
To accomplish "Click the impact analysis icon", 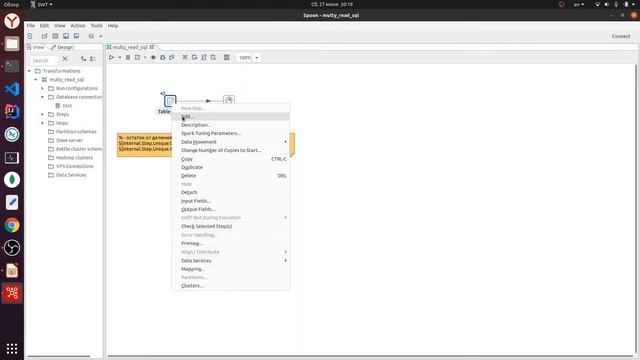I will coord(194,58).
